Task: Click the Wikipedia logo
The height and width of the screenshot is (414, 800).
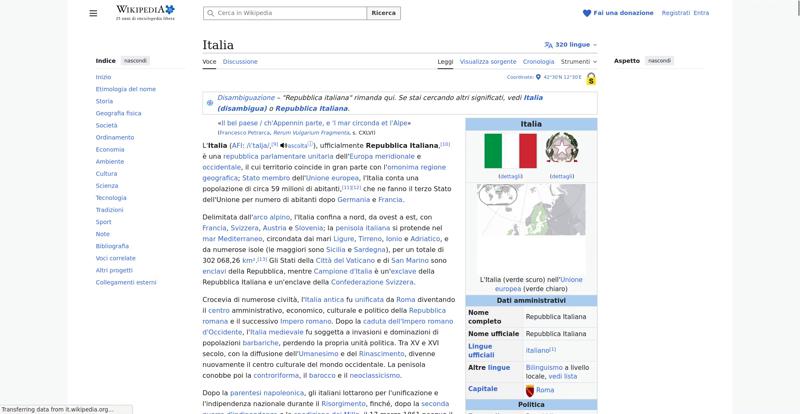Action: point(144,12)
